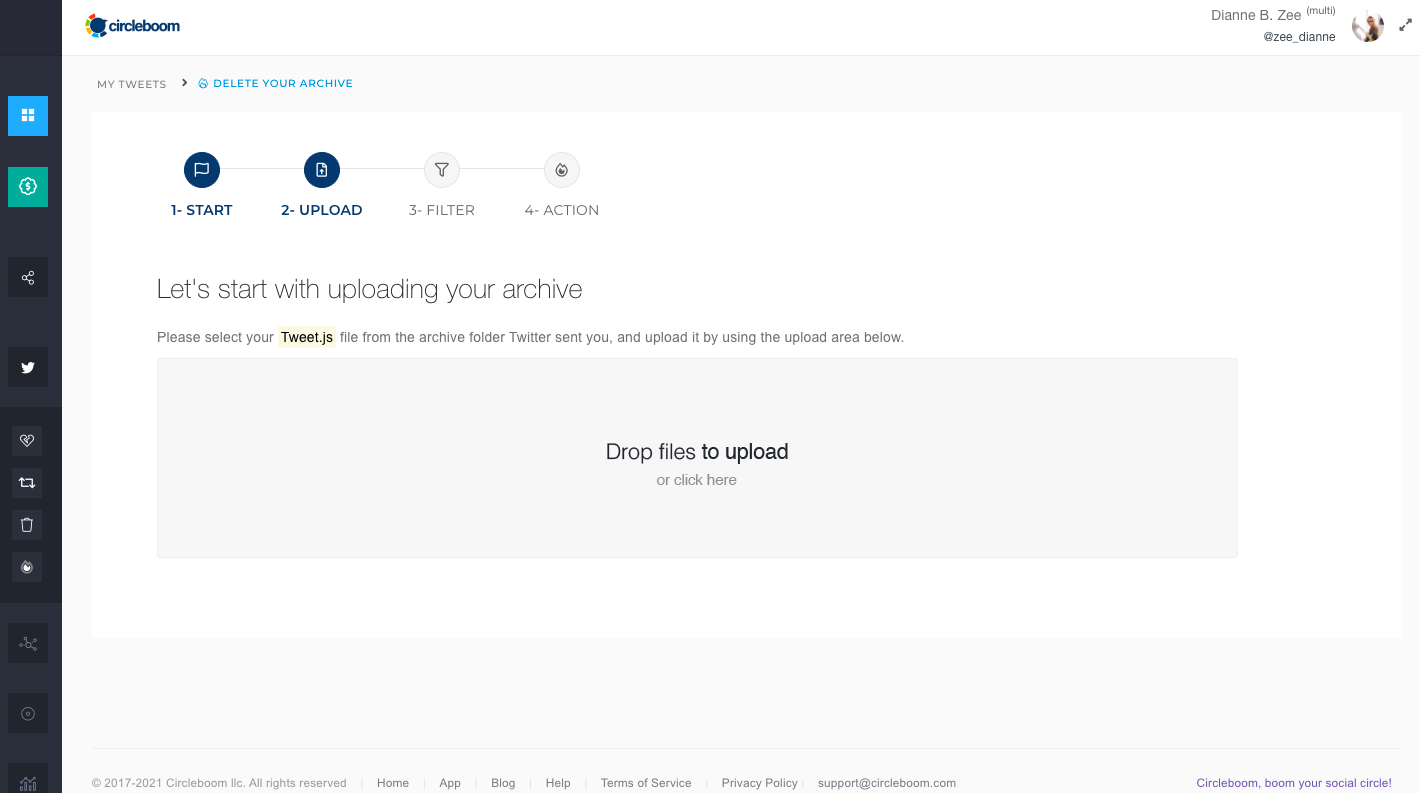Screen dimensions: 1420x793
Task: Select the pricing dollar icon in sidebar
Action: click(27, 187)
